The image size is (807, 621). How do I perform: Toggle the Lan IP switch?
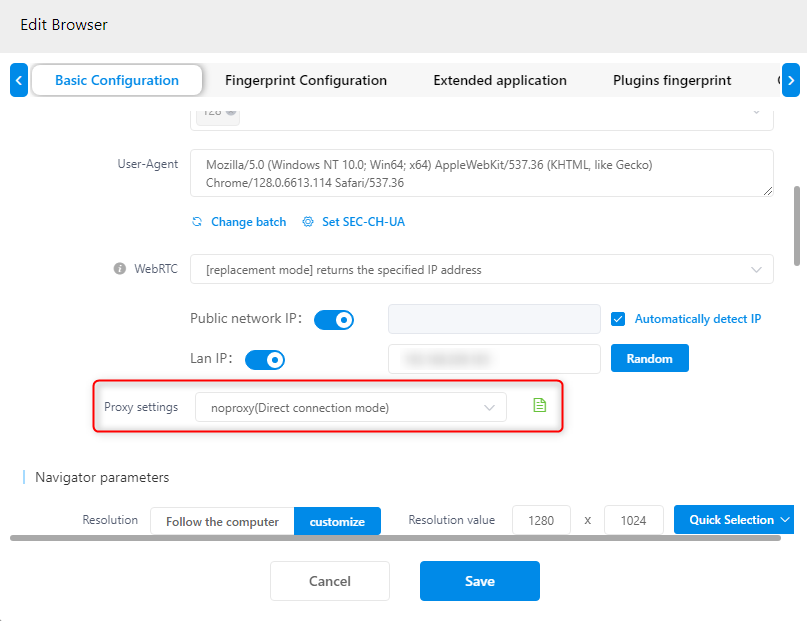(265, 360)
